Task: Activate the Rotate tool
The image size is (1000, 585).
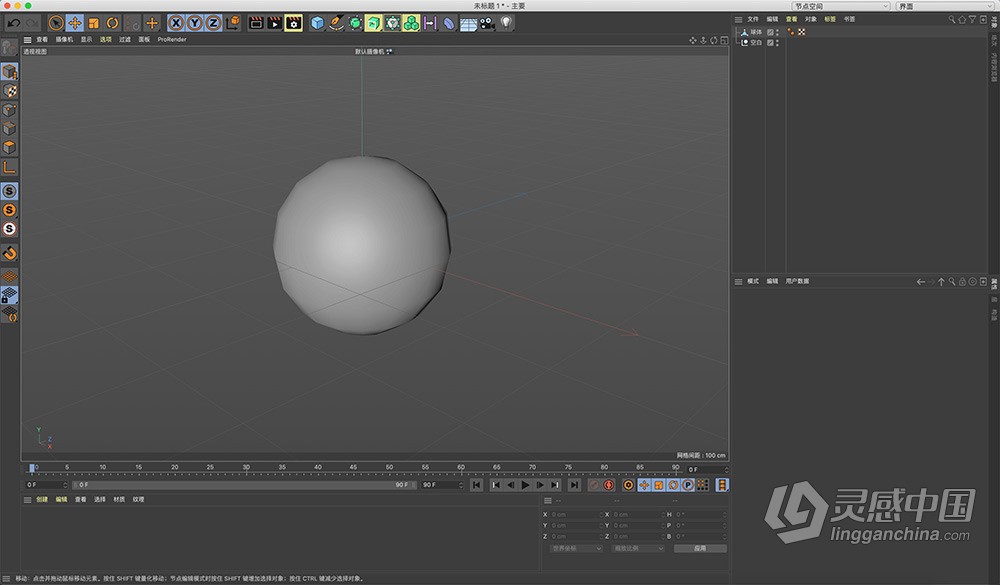Action: point(113,22)
